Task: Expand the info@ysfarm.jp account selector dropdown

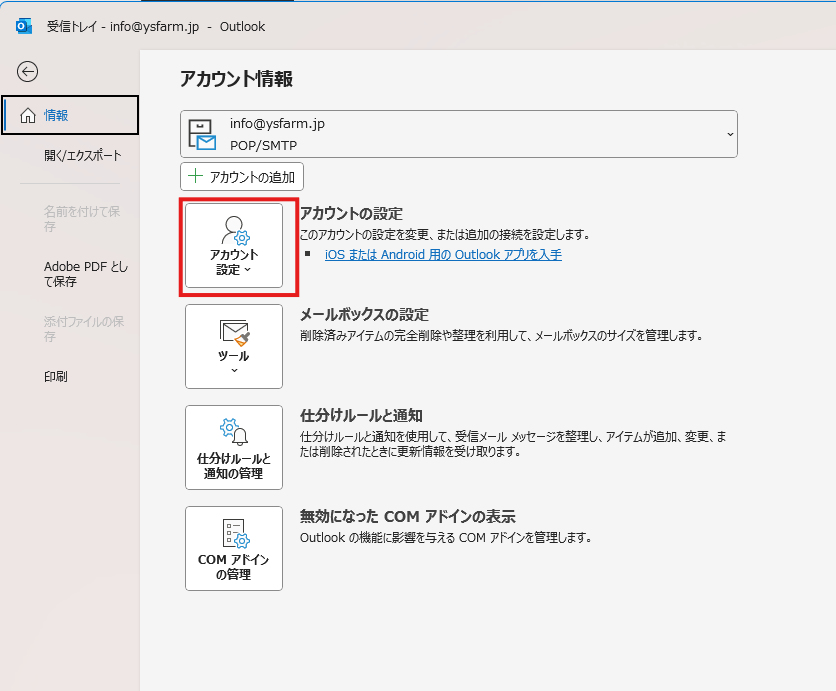Action: (729, 134)
